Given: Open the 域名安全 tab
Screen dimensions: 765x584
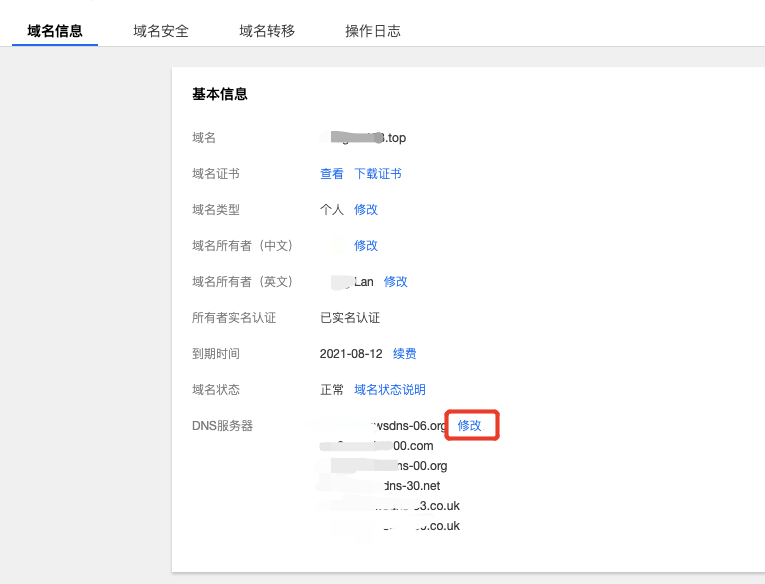Looking at the screenshot, I should click(x=161, y=31).
